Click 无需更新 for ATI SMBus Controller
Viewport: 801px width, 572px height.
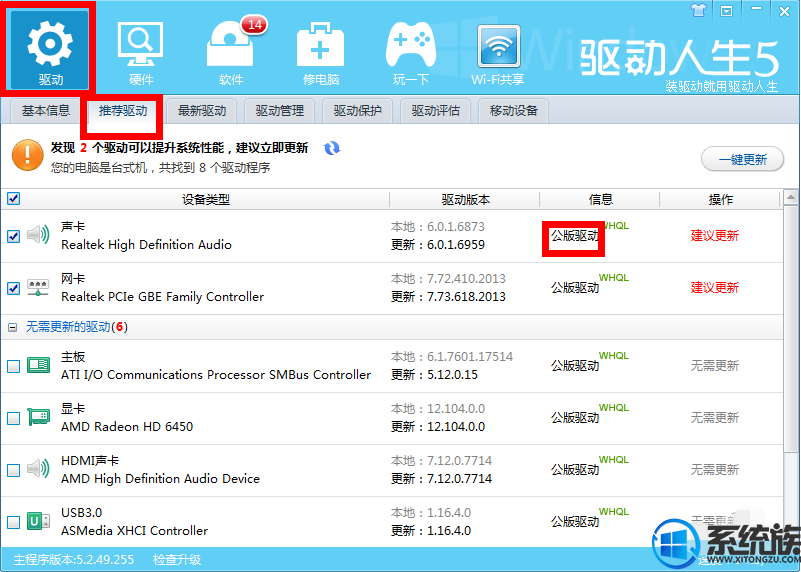click(715, 366)
